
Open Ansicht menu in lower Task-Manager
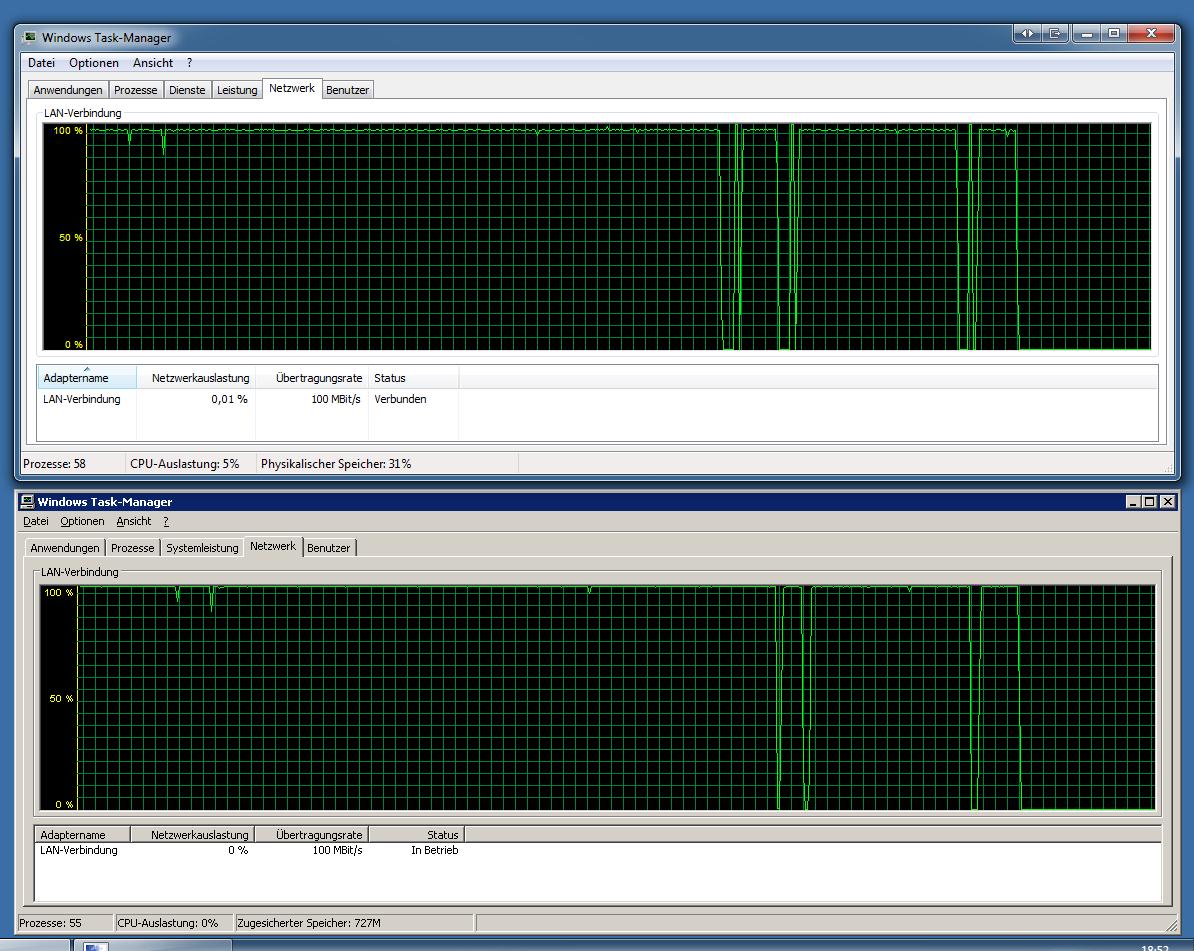tap(133, 521)
